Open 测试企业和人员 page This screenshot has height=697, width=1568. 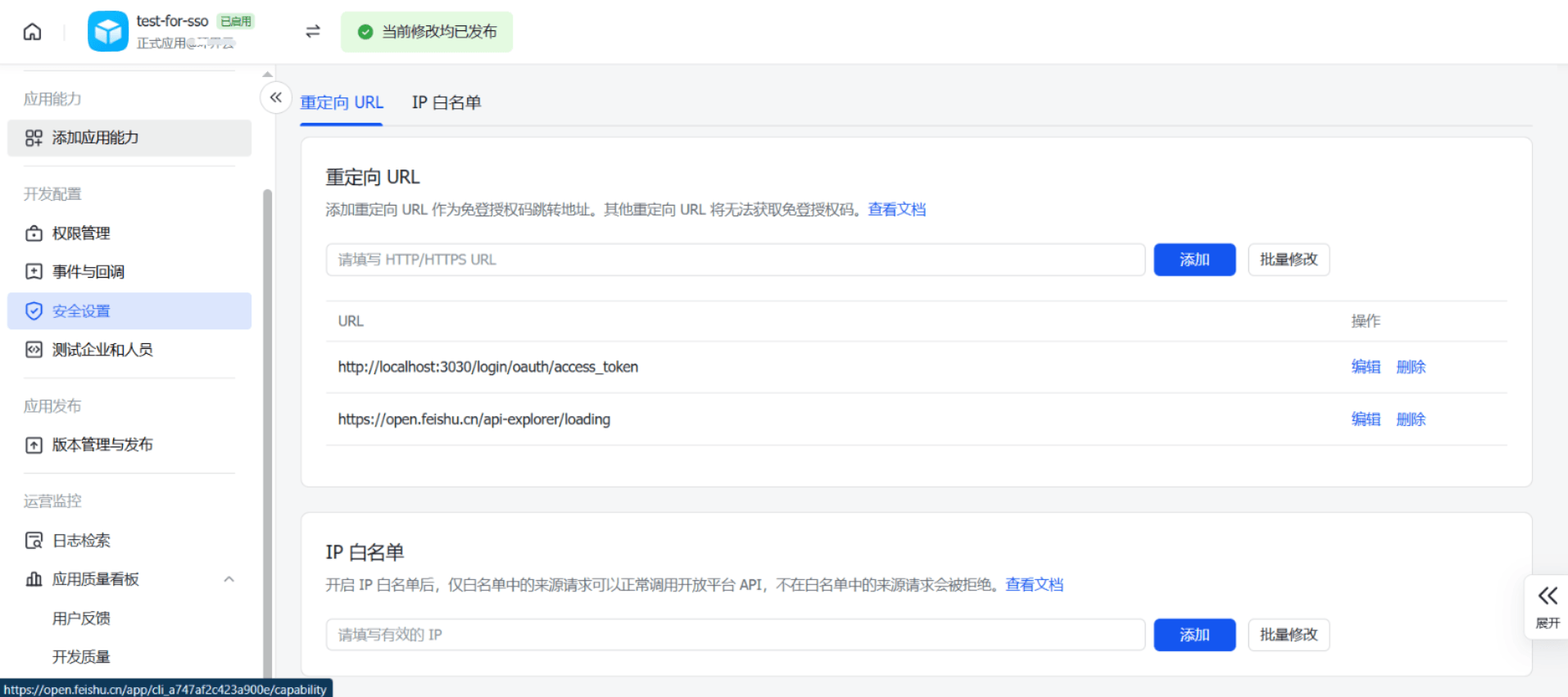pos(102,350)
